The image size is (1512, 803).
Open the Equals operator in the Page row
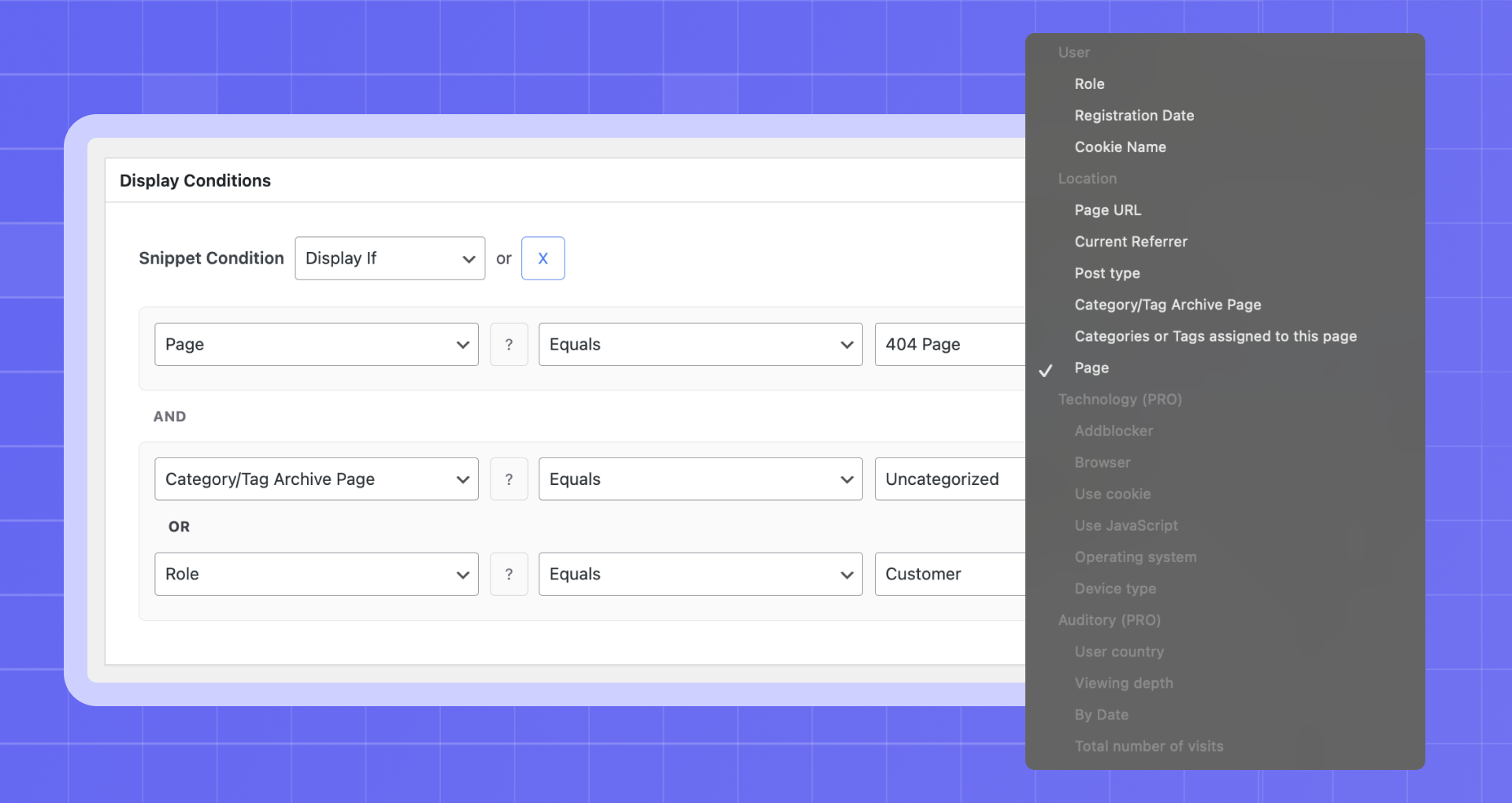coord(700,345)
